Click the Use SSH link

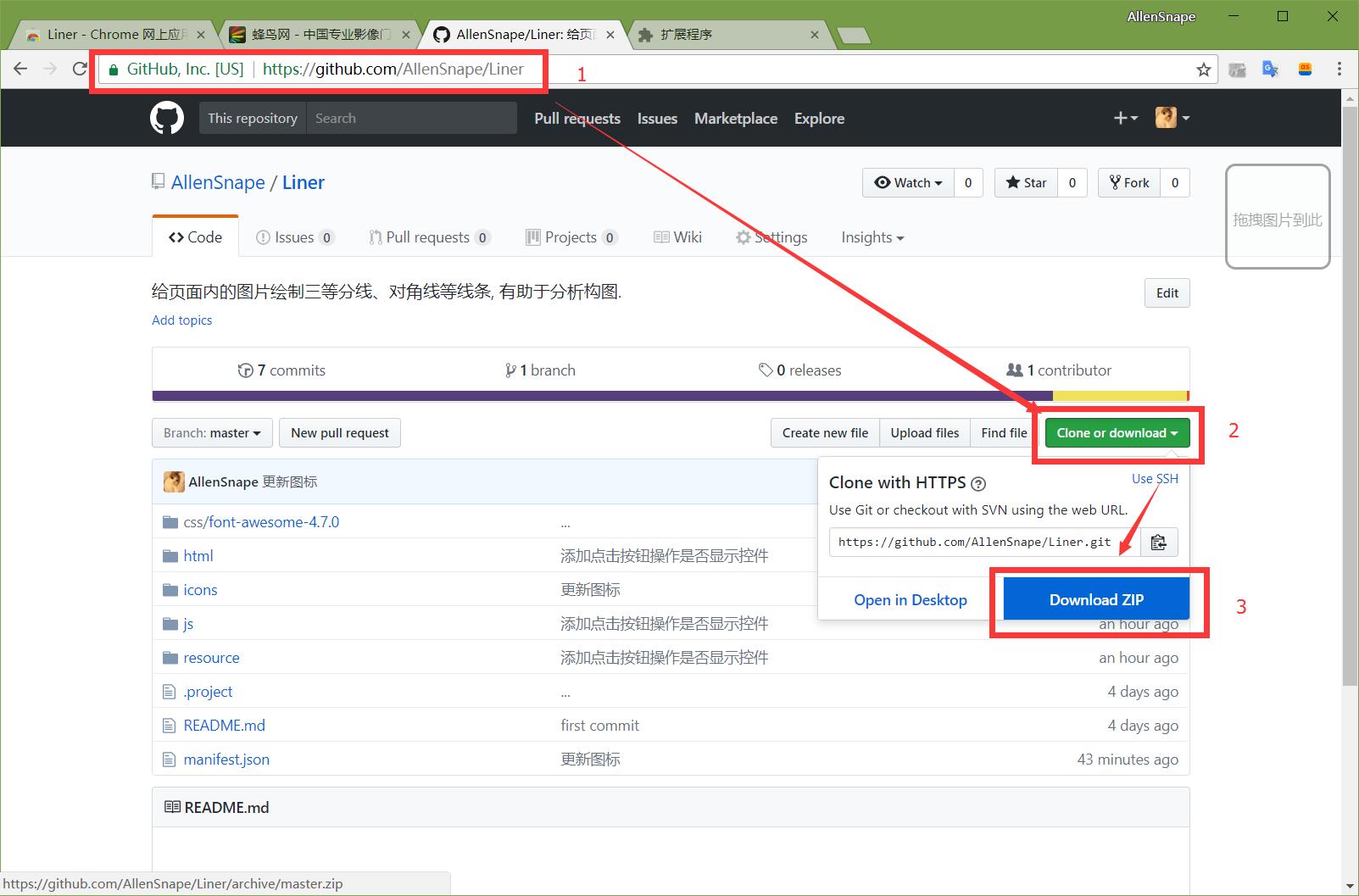tap(1155, 479)
